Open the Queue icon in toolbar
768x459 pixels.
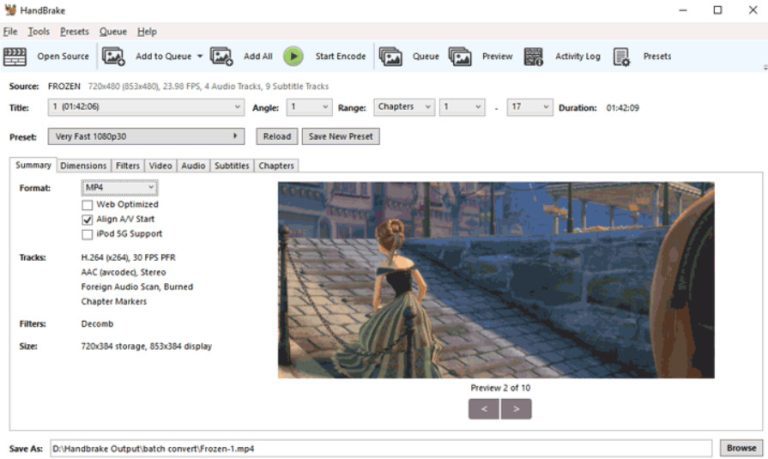click(390, 57)
